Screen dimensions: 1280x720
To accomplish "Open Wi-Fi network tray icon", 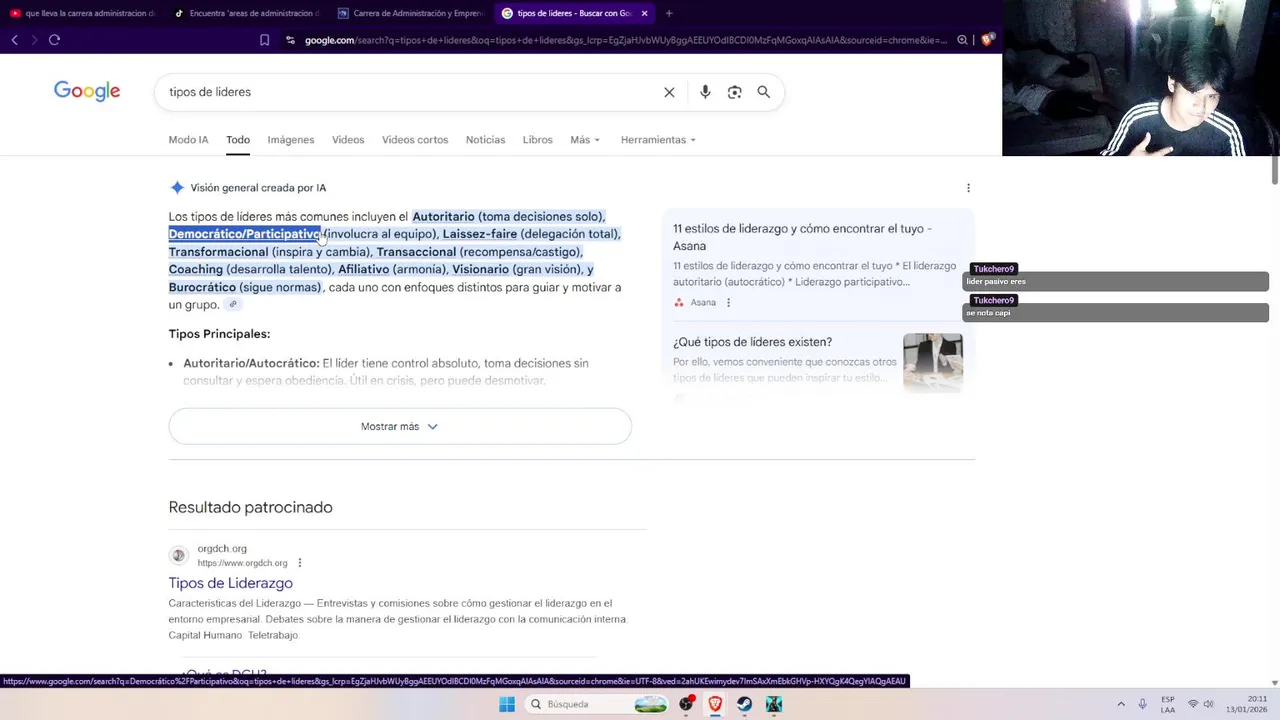I will tap(1192, 704).
